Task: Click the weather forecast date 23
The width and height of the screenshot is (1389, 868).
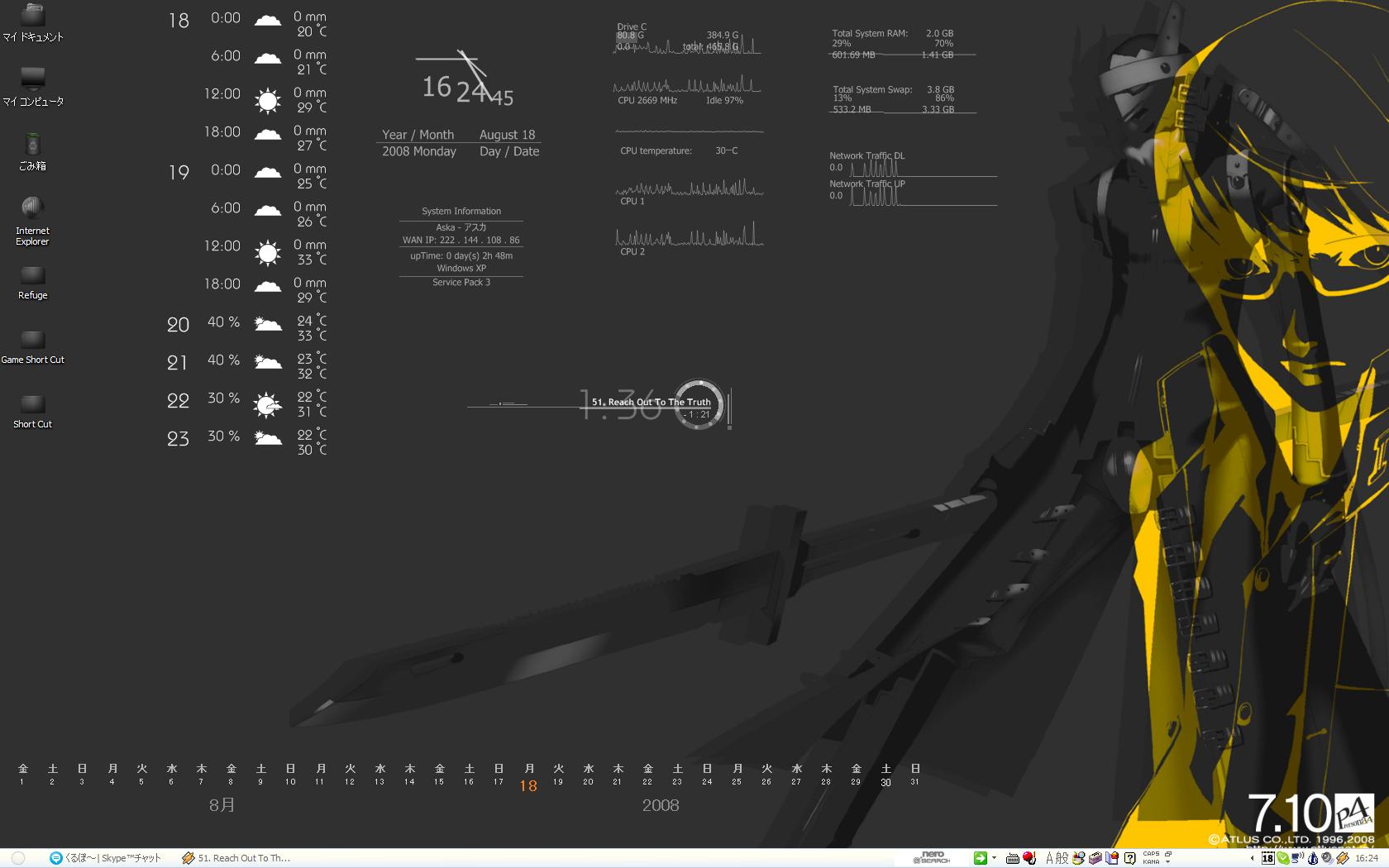Action: (179, 439)
